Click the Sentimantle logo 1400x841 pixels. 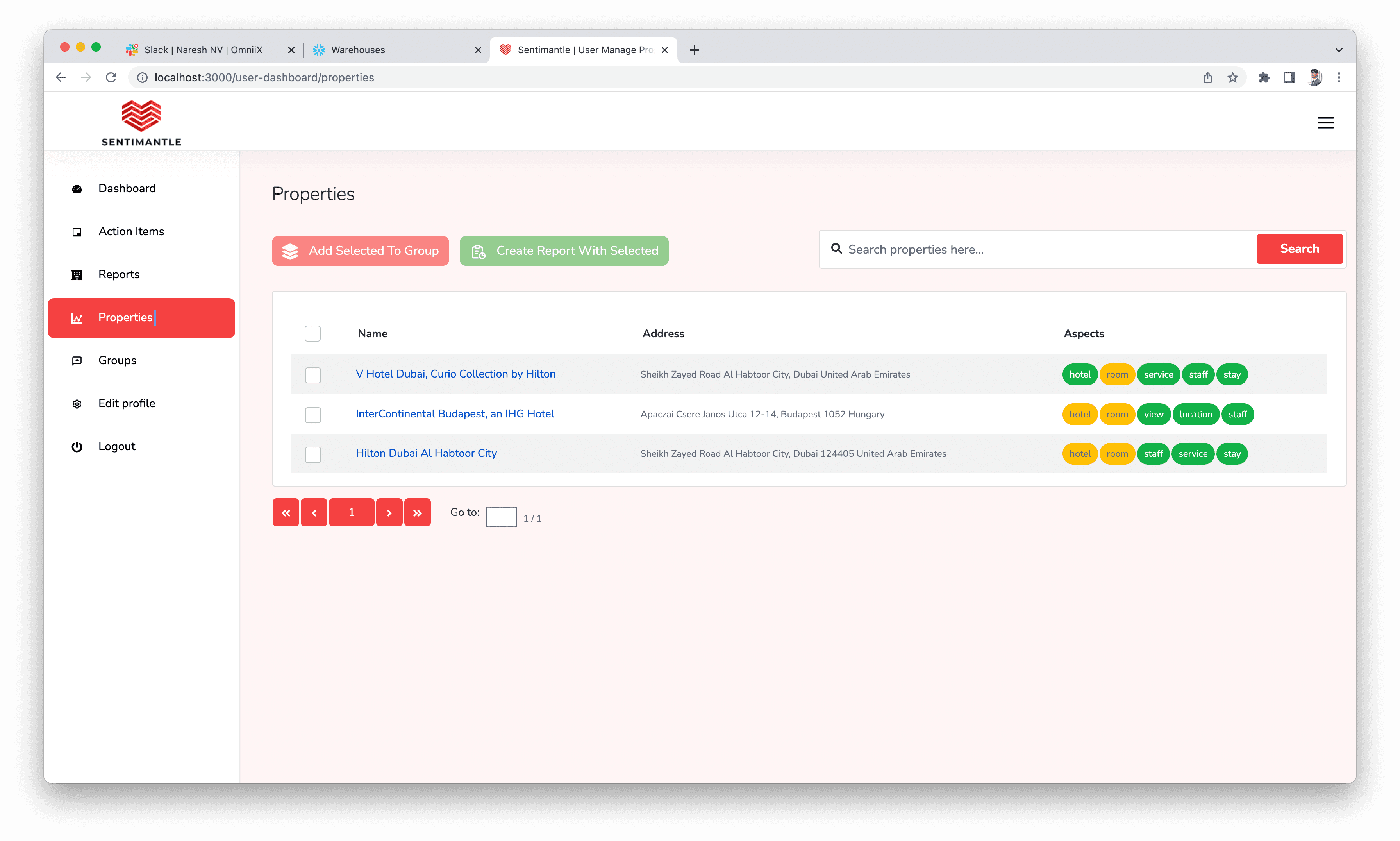141,121
